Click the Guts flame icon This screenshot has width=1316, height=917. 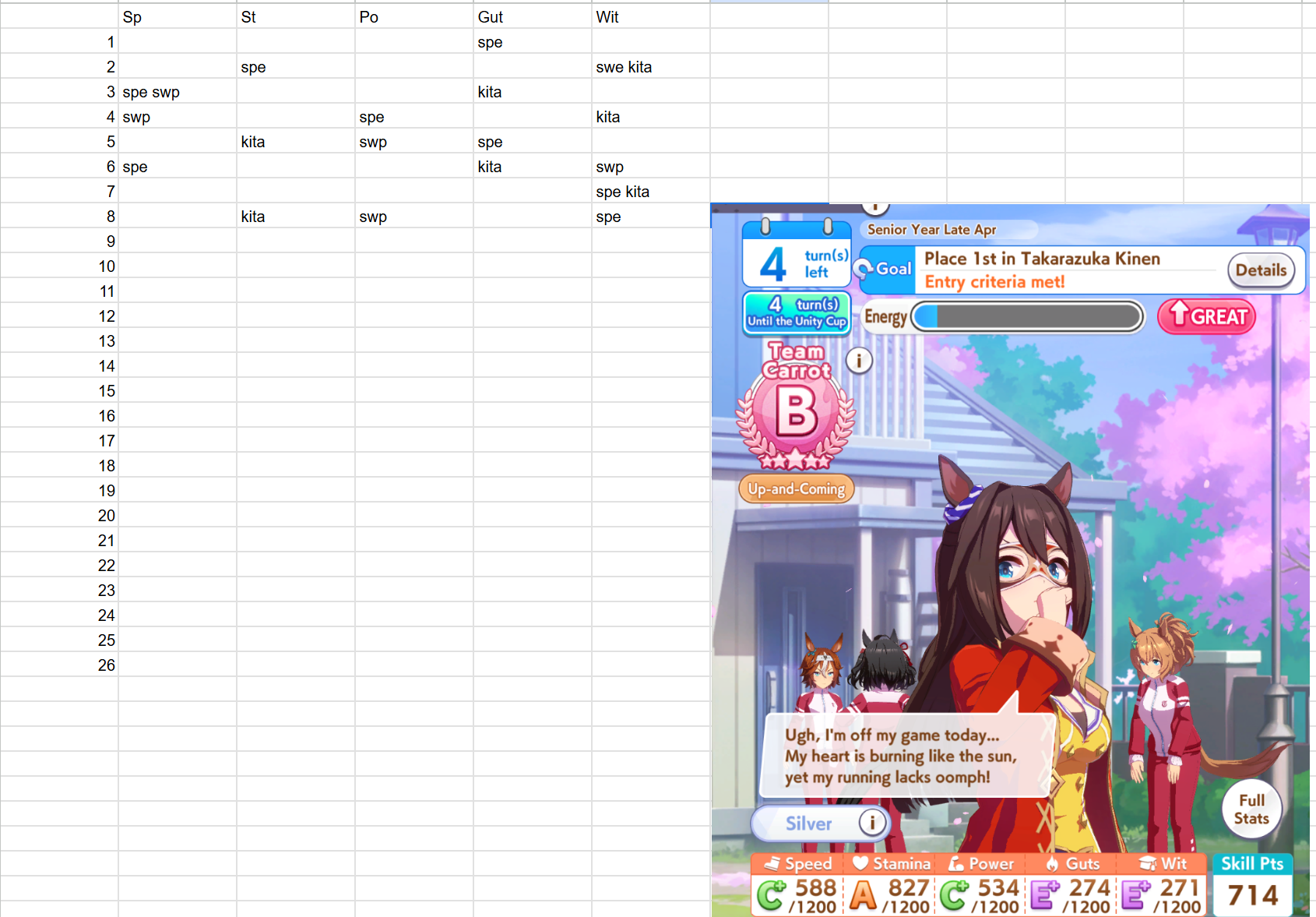[1052, 863]
